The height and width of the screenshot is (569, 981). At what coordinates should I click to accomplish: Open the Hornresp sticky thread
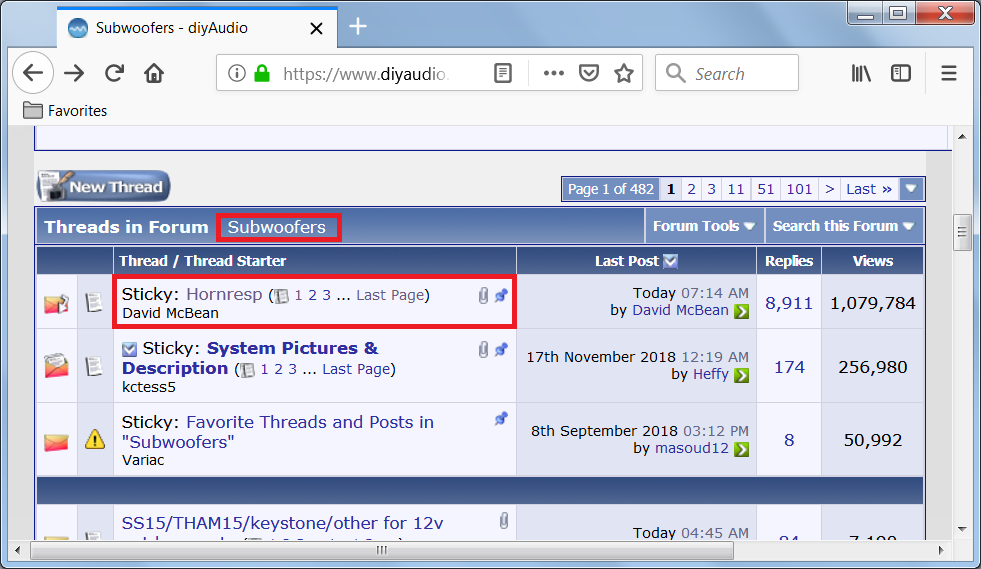tap(224, 294)
